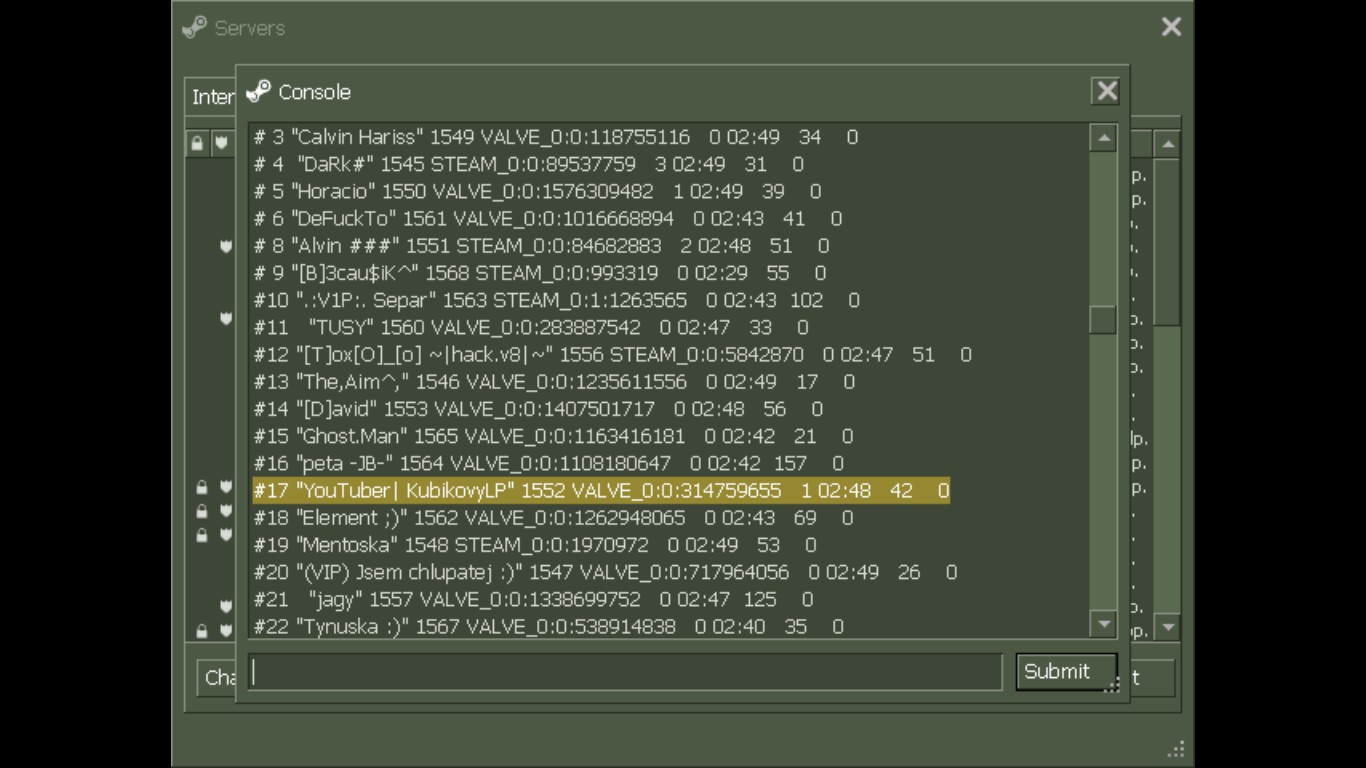
Task: Focus the console command input field
Action: pyautogui.click(x=625, y=672)
